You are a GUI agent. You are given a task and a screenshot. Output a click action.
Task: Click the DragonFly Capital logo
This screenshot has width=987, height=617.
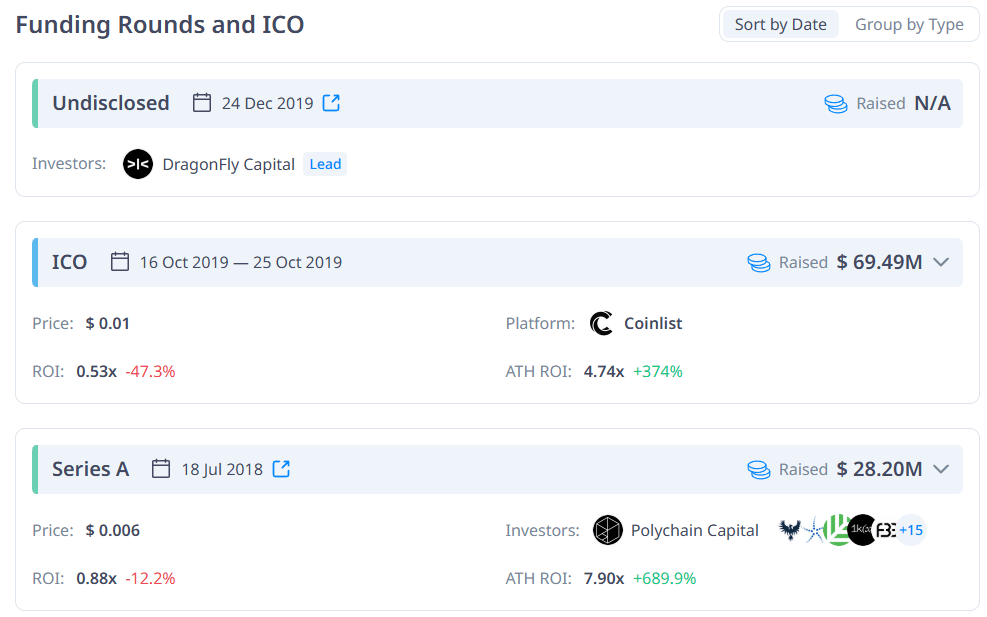coord(138,164)
